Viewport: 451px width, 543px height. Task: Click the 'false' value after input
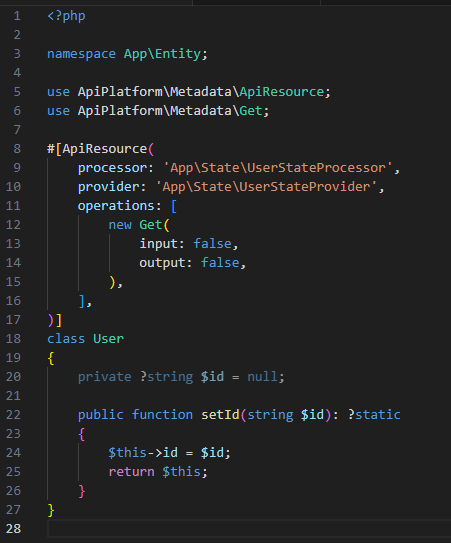[x=212, y=244]
